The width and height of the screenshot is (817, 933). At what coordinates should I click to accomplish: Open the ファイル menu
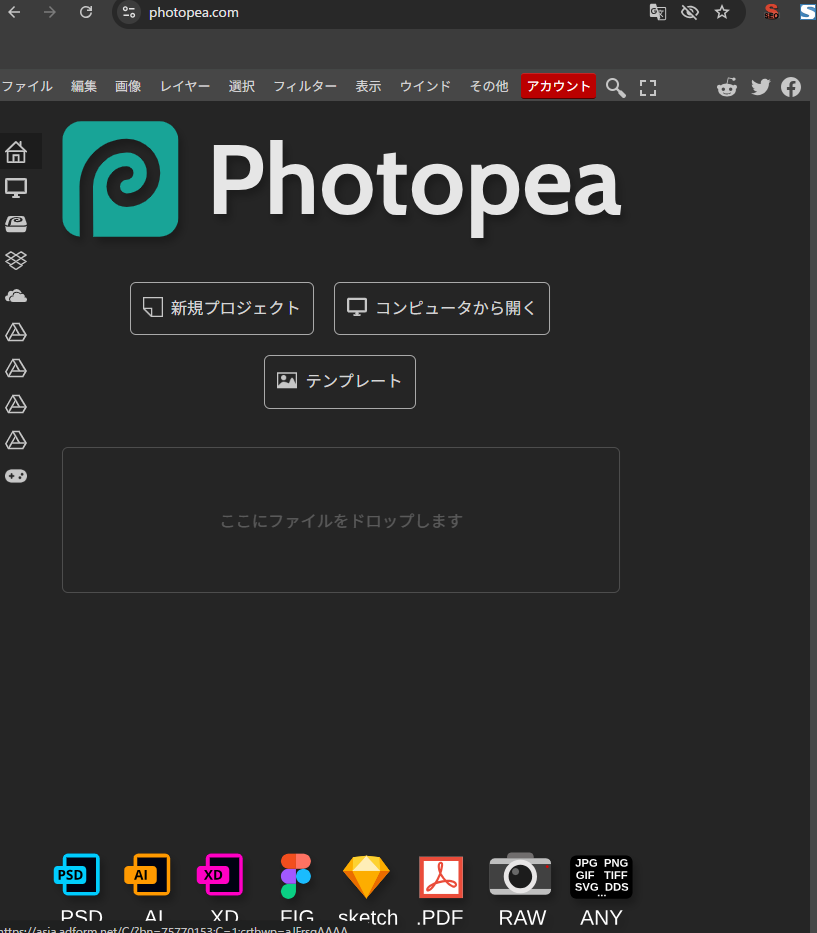(27, 87)
